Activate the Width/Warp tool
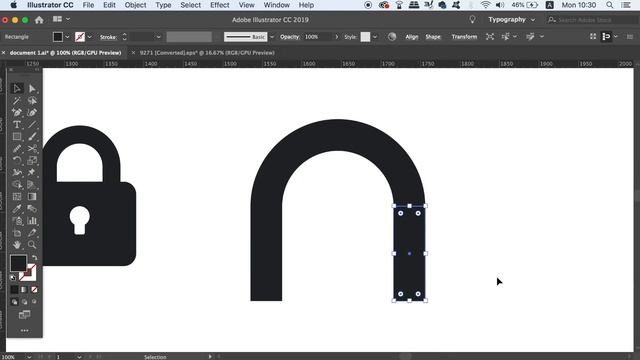This screenshot has width=640, height=360. pos(17,173)
